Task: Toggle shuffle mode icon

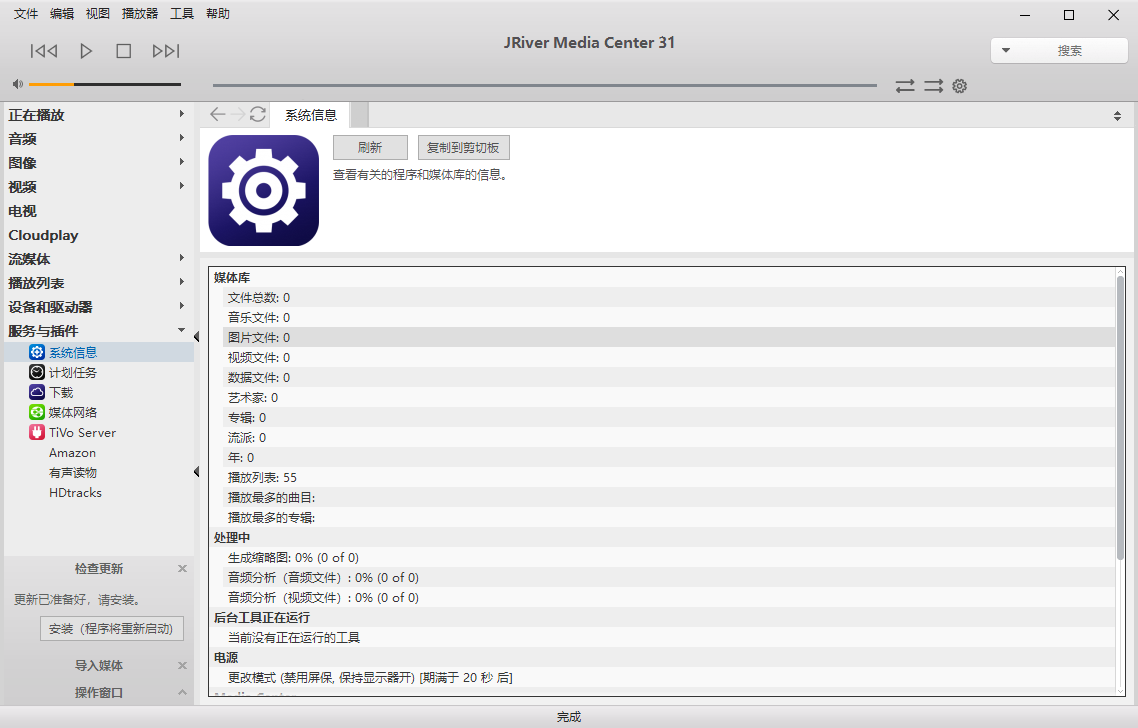Action: click(x=933, y=86)
